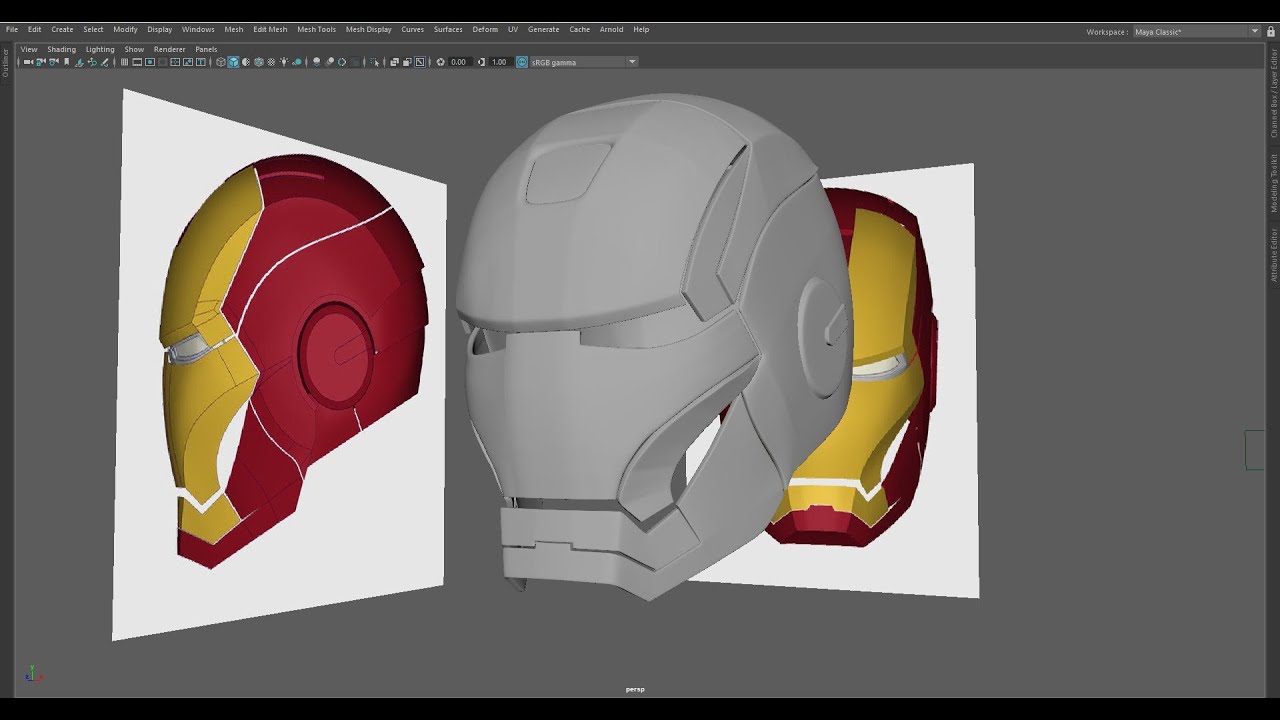
Task: Expand the Outliner side tab
Action: (x=5, y=63)
